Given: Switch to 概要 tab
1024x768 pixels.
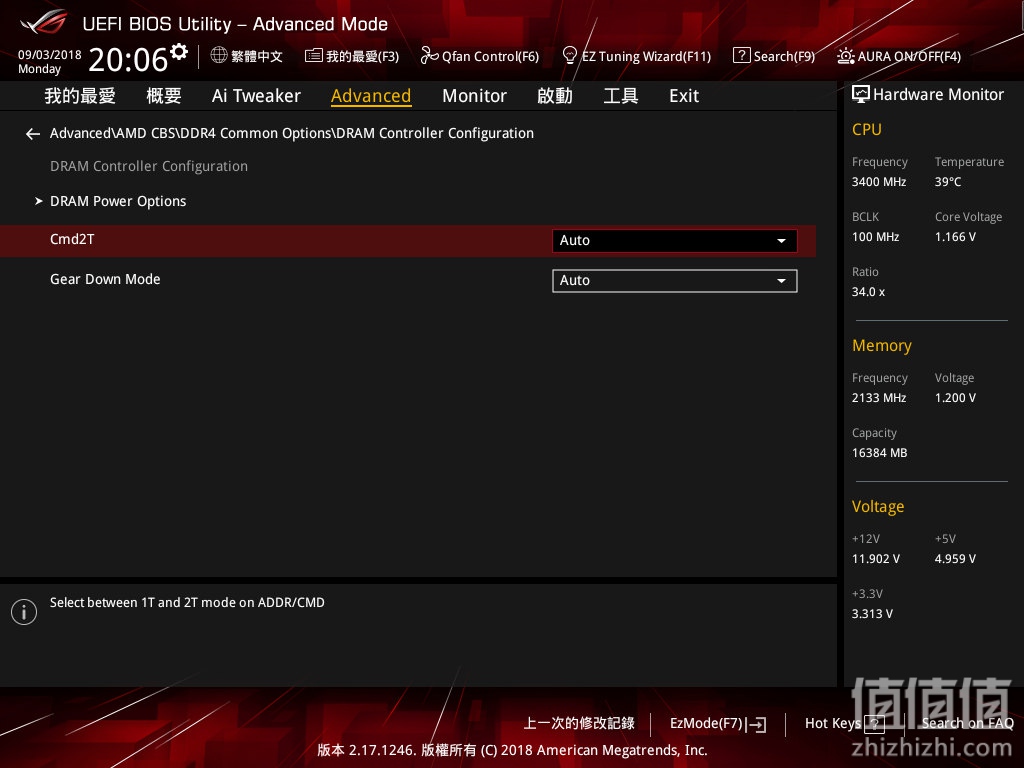Looking at the screenshot, I should click(x=164, y=96).
